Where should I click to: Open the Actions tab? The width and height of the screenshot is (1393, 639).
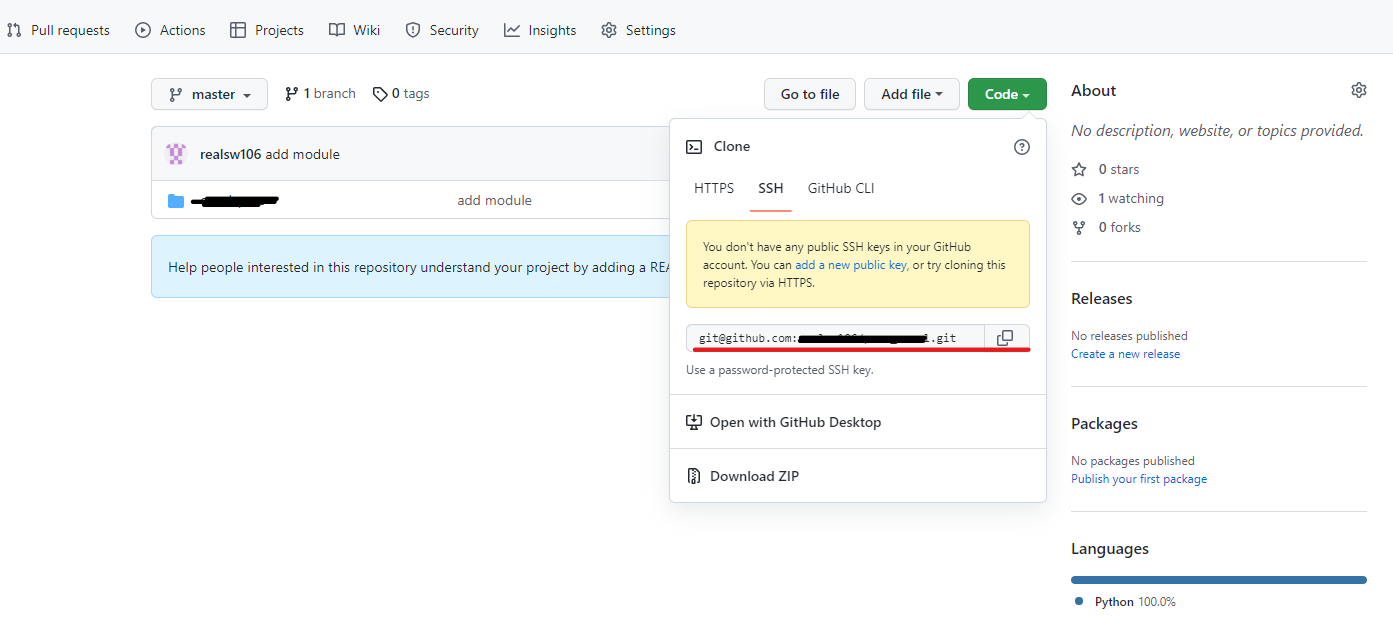170,30
